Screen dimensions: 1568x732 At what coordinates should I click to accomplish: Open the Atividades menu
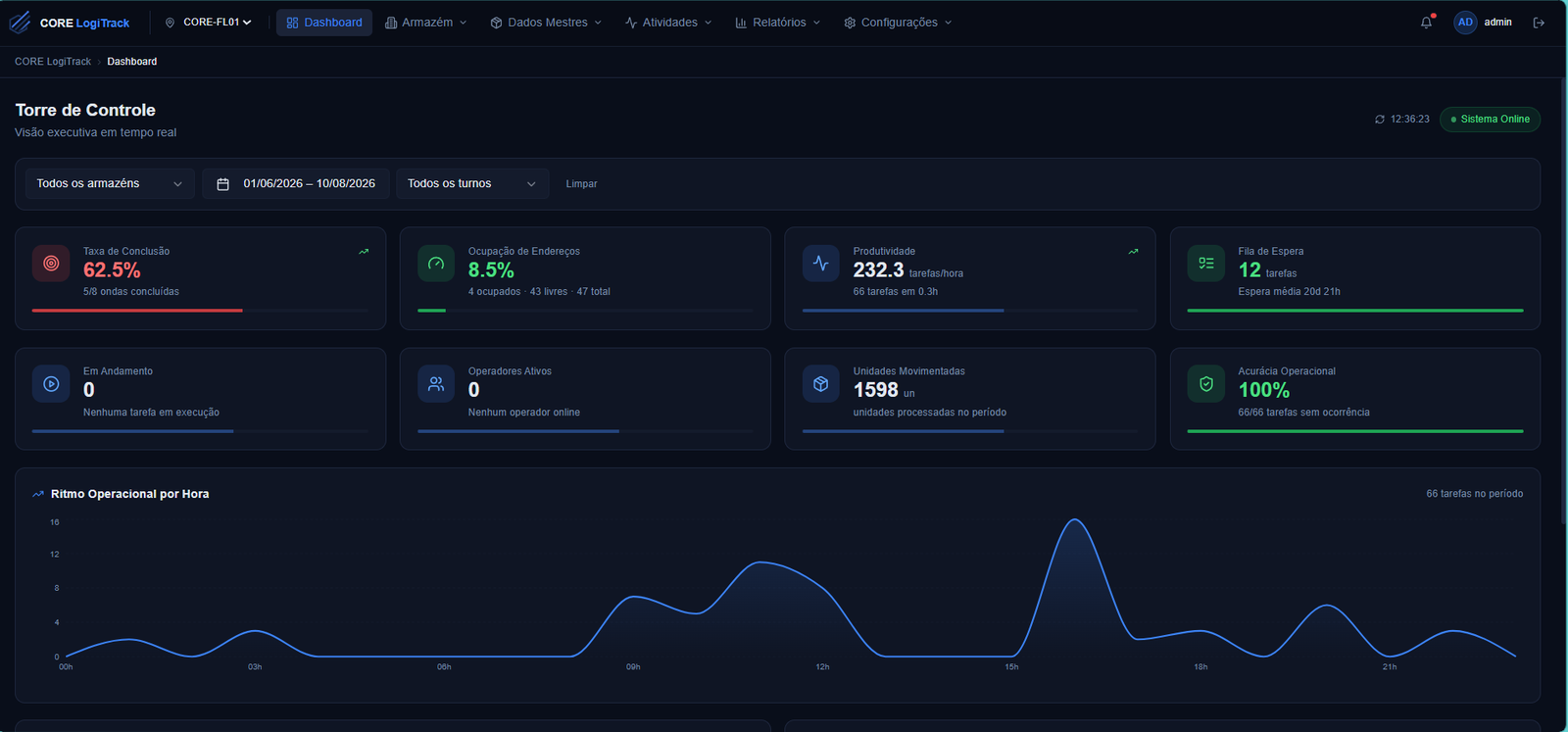(668, 23)
